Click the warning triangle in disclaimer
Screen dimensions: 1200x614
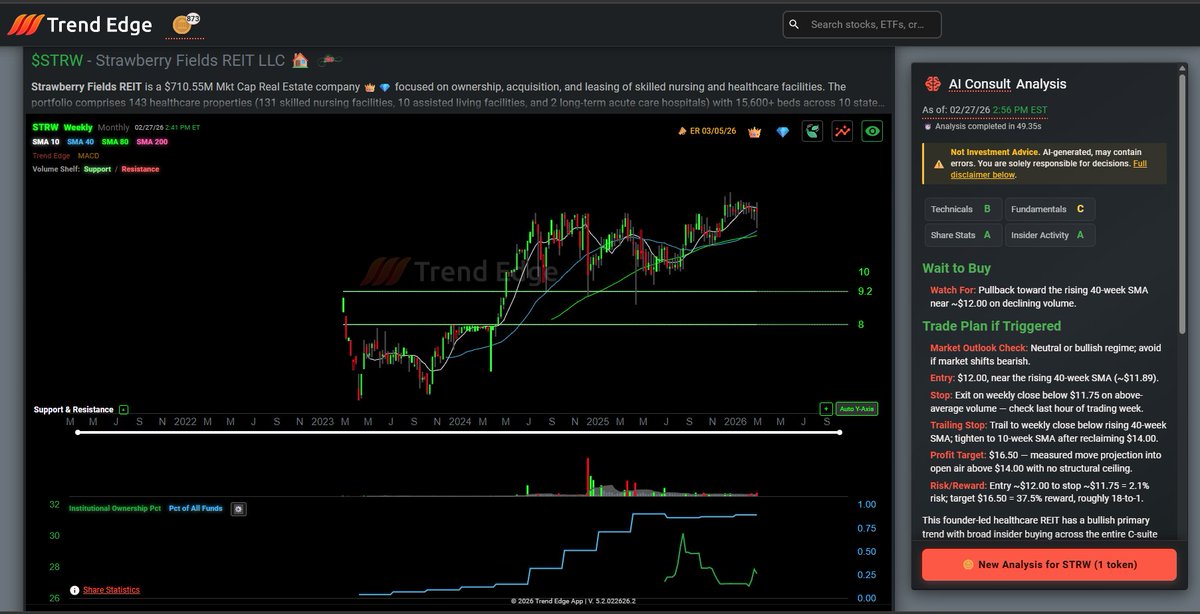(x=939, y=163)
